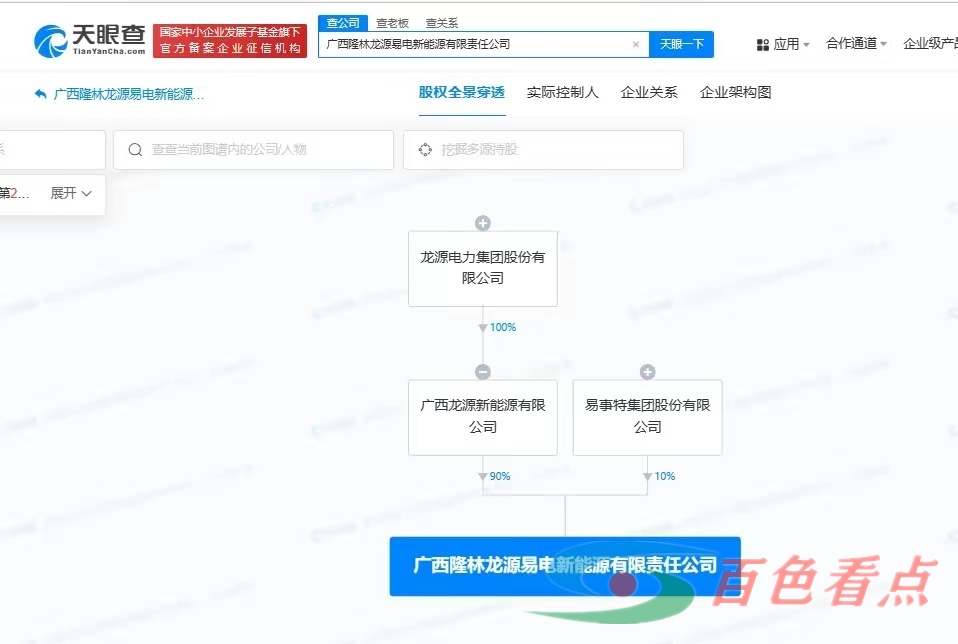Image resolution: width=958 pixels, height=644 pixels.
Task: Click the 100% shareholding label
Action: pos(503,327)
